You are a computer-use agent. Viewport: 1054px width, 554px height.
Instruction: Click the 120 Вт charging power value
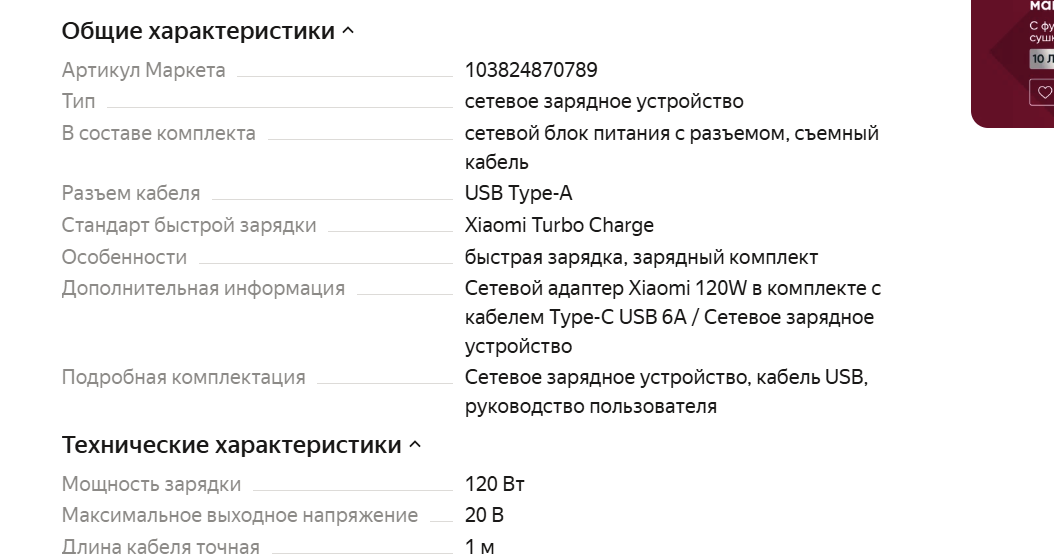495,484
